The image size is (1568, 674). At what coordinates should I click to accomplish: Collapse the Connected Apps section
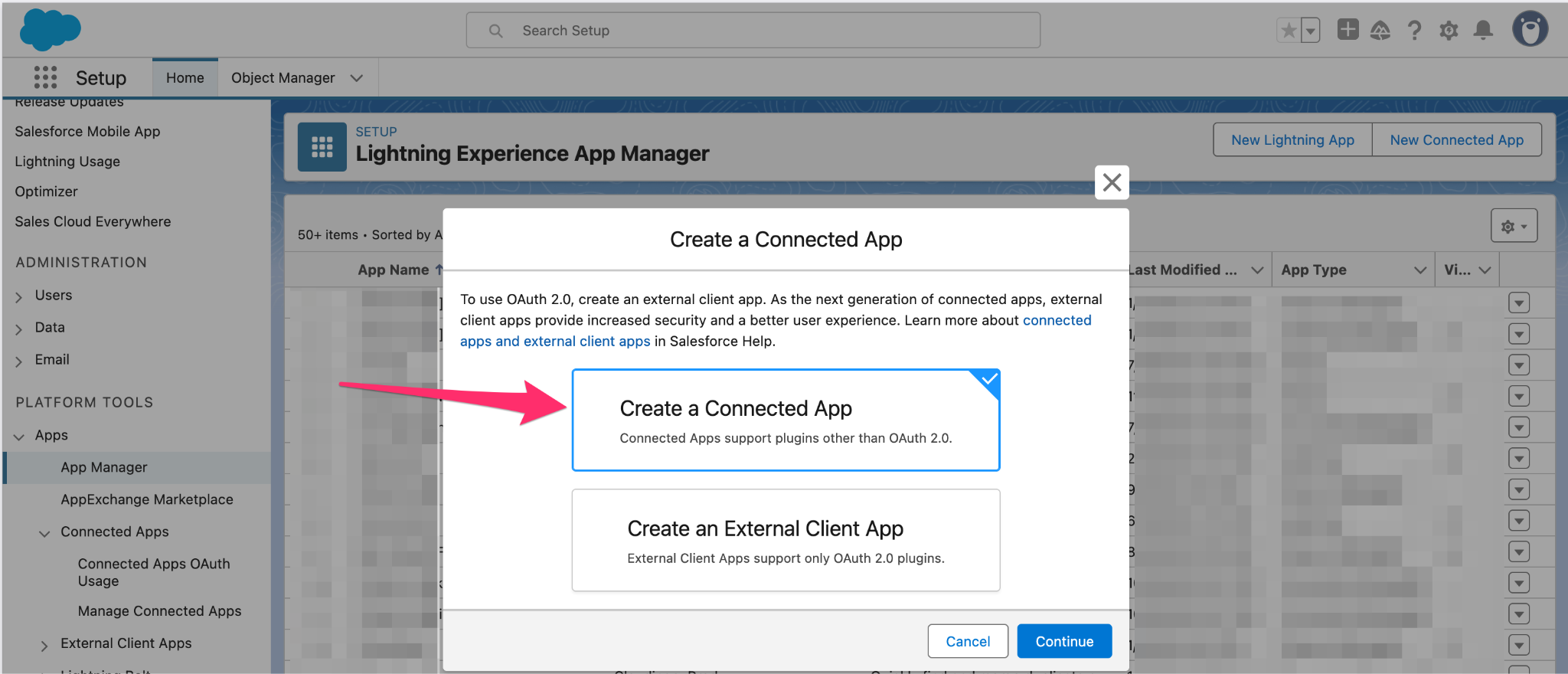(x=44, y=533)
